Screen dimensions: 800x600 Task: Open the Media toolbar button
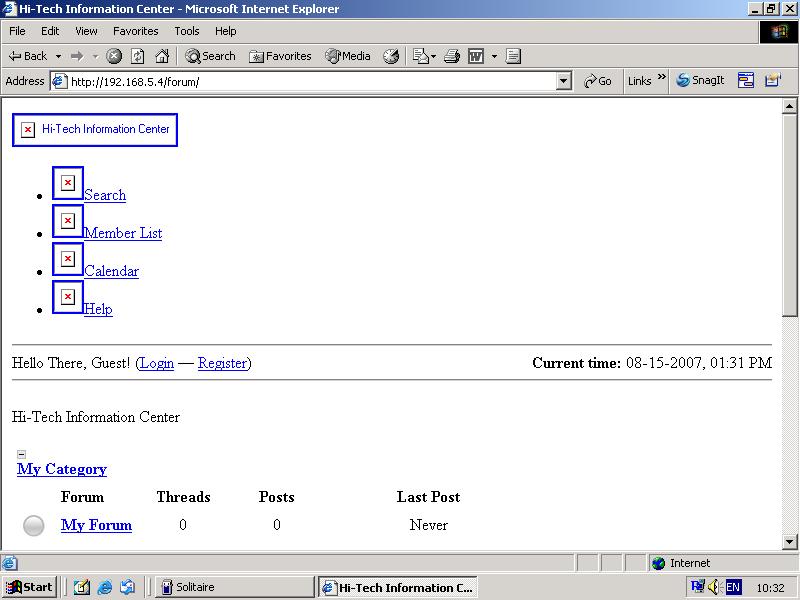(x=348, y=56)
